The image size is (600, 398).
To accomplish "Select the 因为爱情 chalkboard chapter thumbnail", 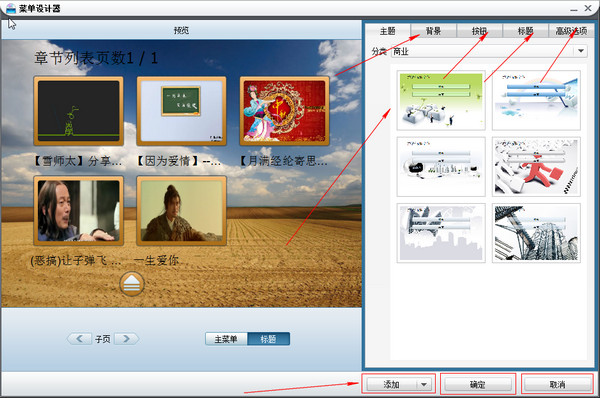I will click(x=181, y=111).
